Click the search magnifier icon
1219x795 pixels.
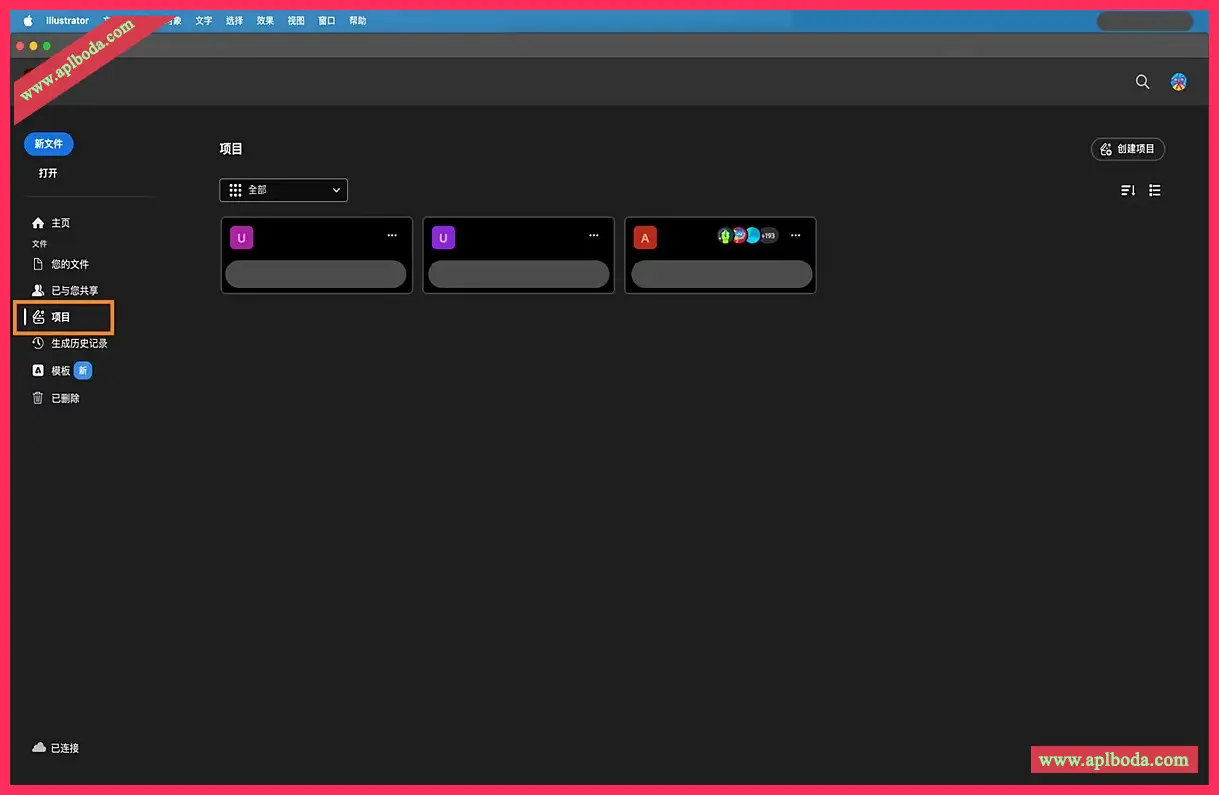point(1142,82)
